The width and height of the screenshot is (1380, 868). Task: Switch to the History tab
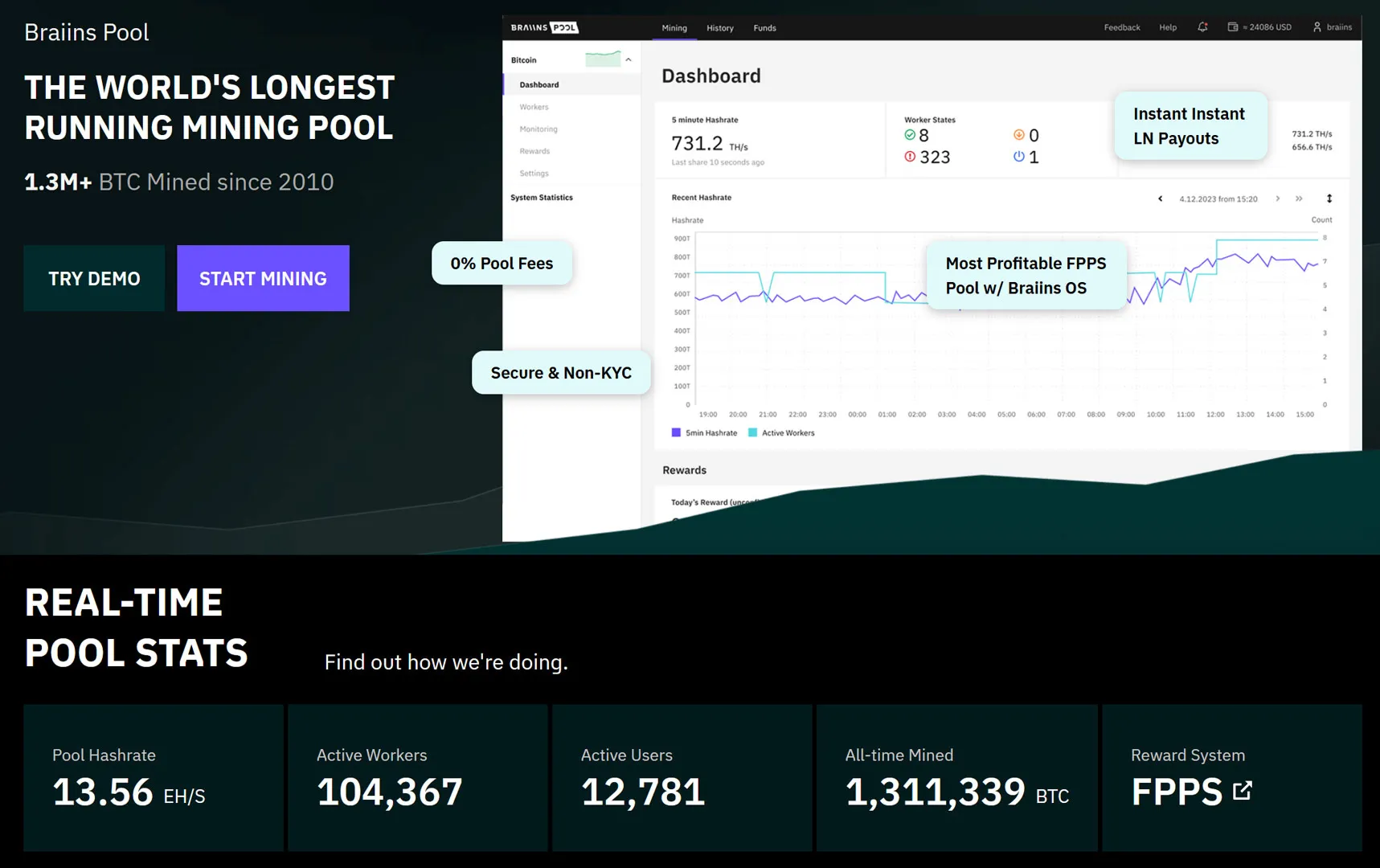tap(720, 28)
